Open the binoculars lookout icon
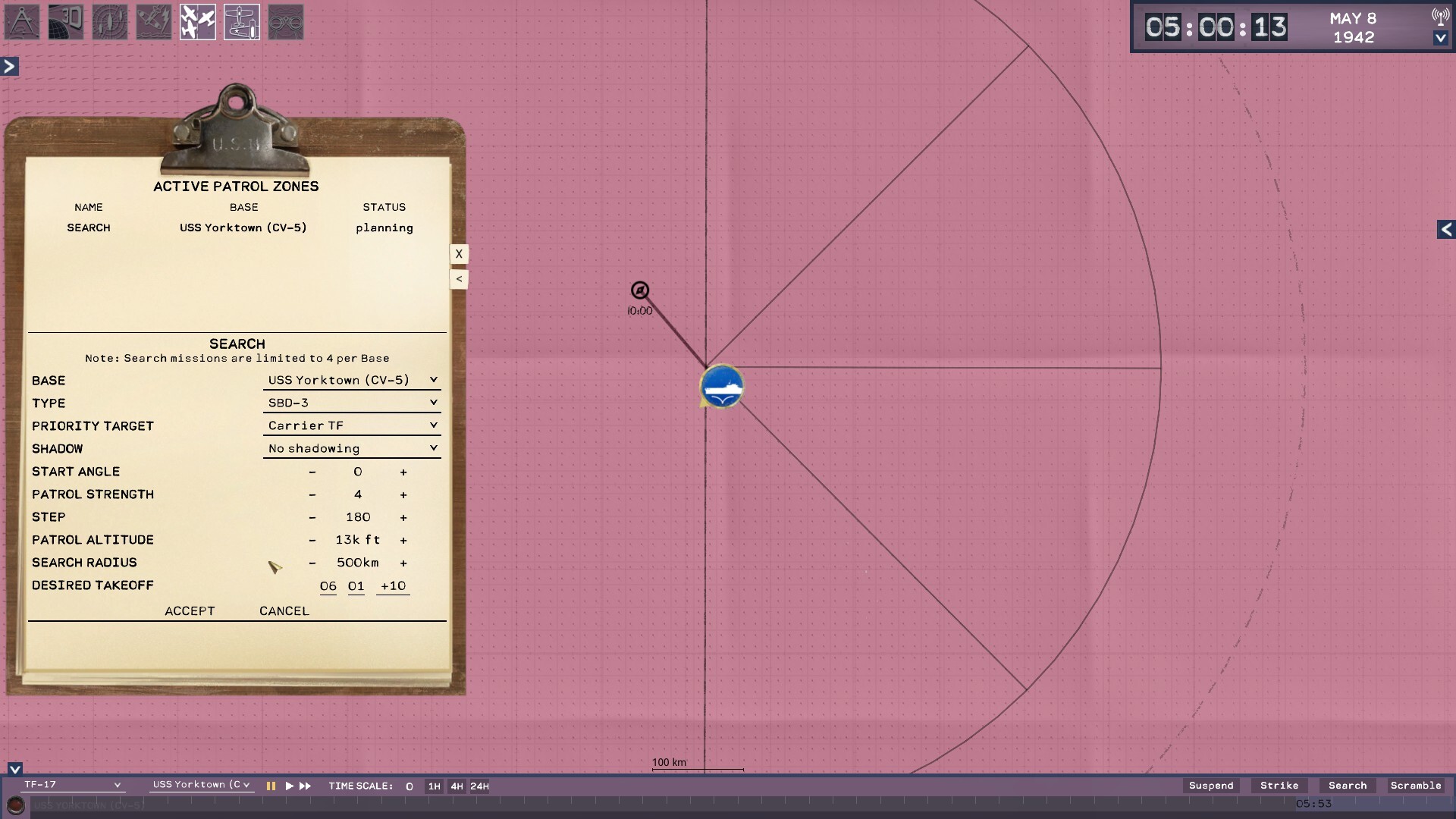Image resolution: width=1456 pixels, height=819 pixels. tap(286, 22)
